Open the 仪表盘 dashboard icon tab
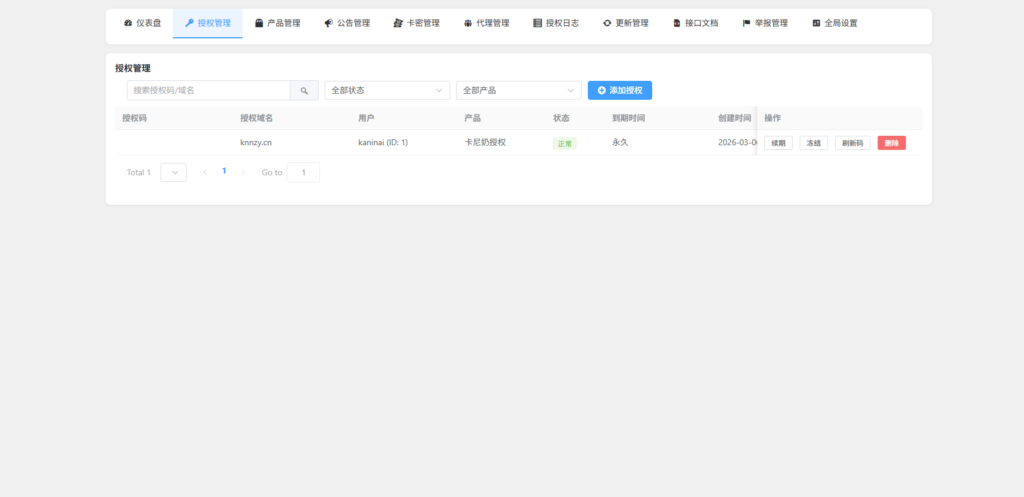This screenshot has width=1024, height=497. click(128, 23)
